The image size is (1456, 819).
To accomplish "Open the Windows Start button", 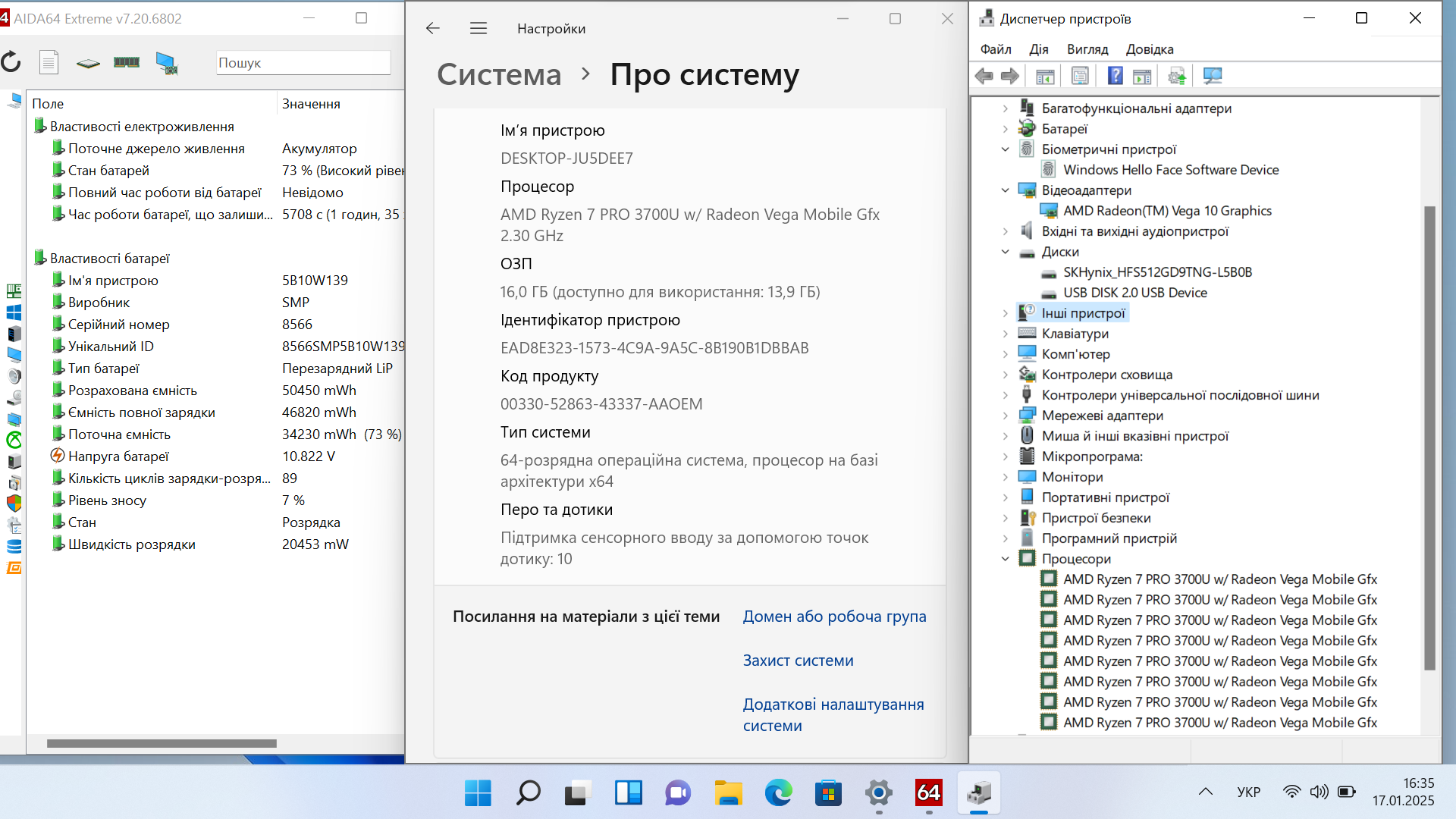I will tap(478, 793).
